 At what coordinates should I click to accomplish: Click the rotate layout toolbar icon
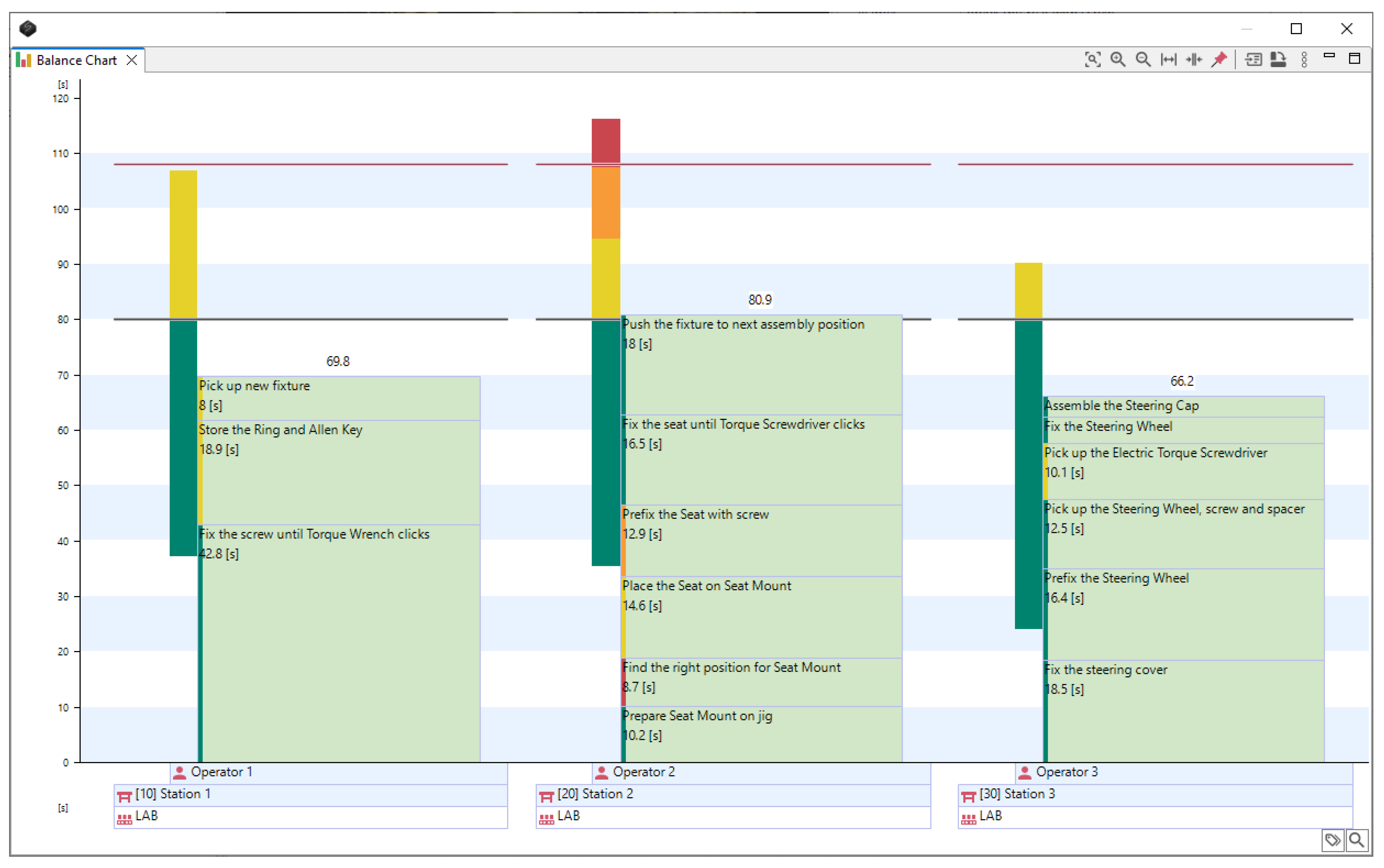(x=1278, y=59)
